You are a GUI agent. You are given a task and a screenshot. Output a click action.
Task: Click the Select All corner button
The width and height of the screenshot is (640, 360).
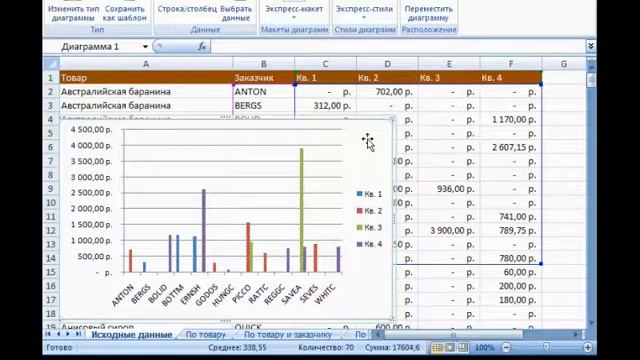(52, 64)
